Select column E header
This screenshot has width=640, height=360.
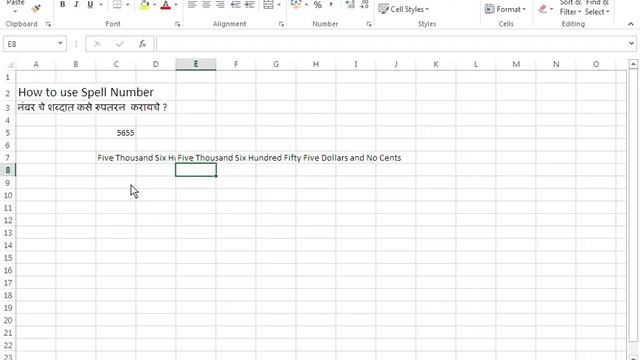[196, 64]
